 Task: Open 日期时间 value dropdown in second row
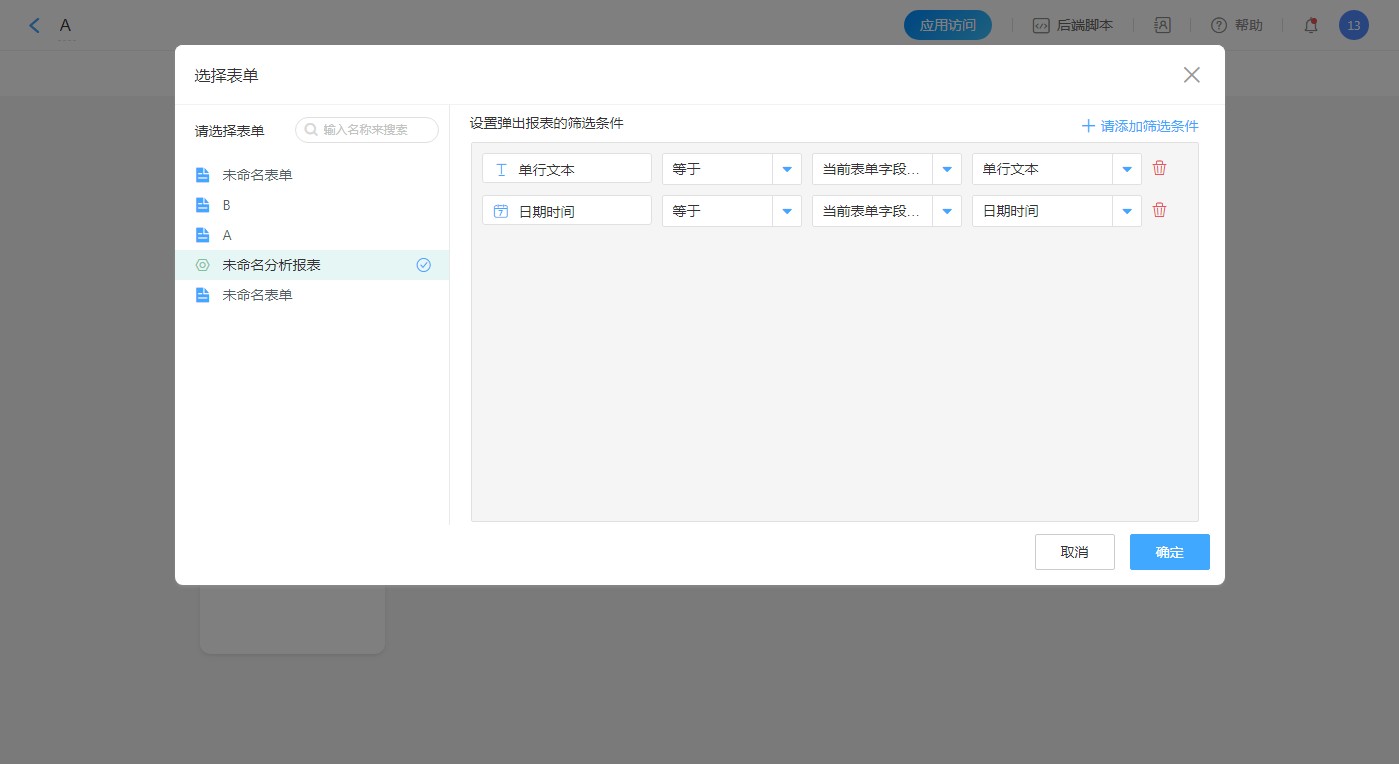coord(1126,211)
